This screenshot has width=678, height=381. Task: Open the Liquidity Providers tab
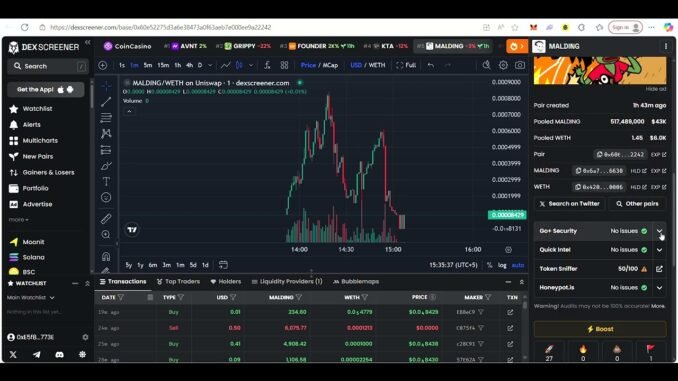[287, 282]
